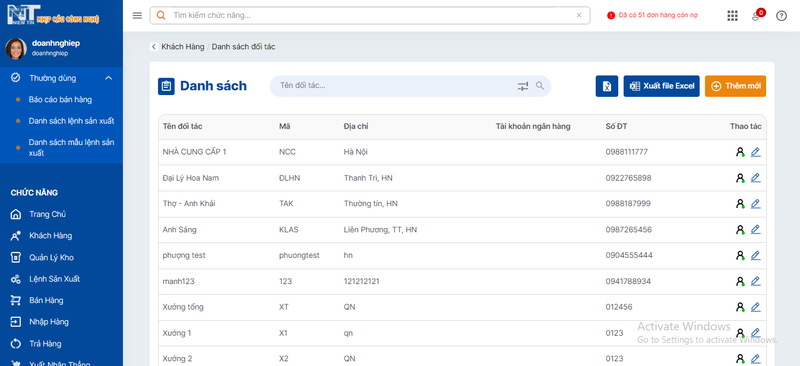
Task: Edit manh123 row
Action: 756,281
